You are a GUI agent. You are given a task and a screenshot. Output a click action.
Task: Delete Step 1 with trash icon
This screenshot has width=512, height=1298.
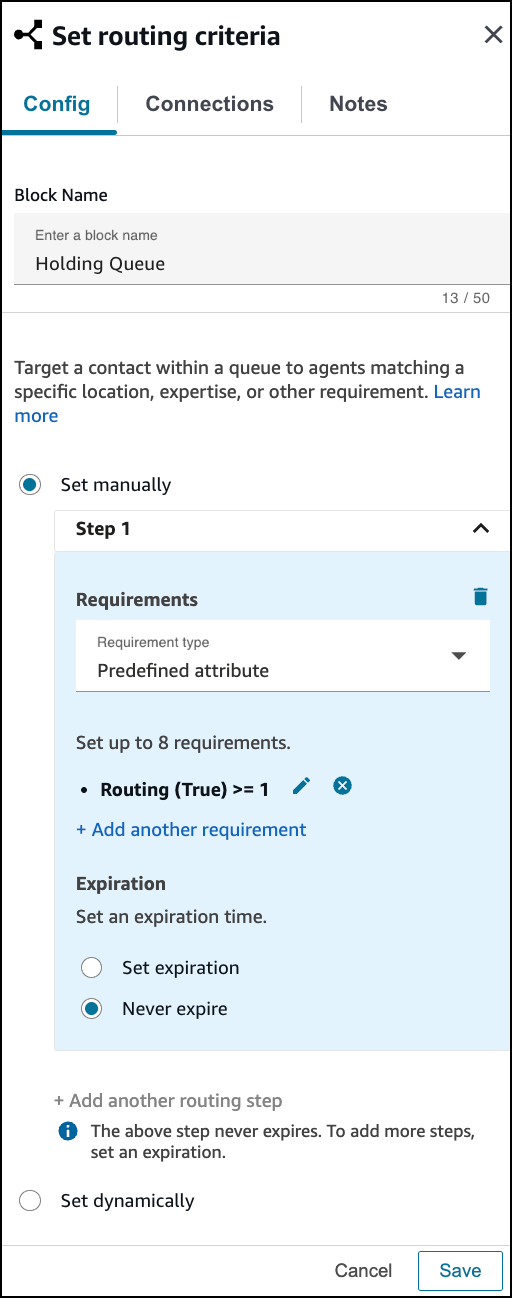pos(481,597)
